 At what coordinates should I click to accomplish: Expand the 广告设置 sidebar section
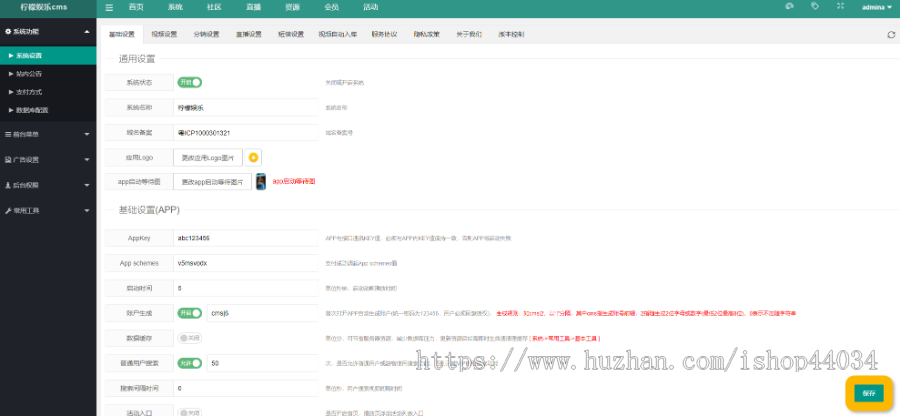click(87, 160)
